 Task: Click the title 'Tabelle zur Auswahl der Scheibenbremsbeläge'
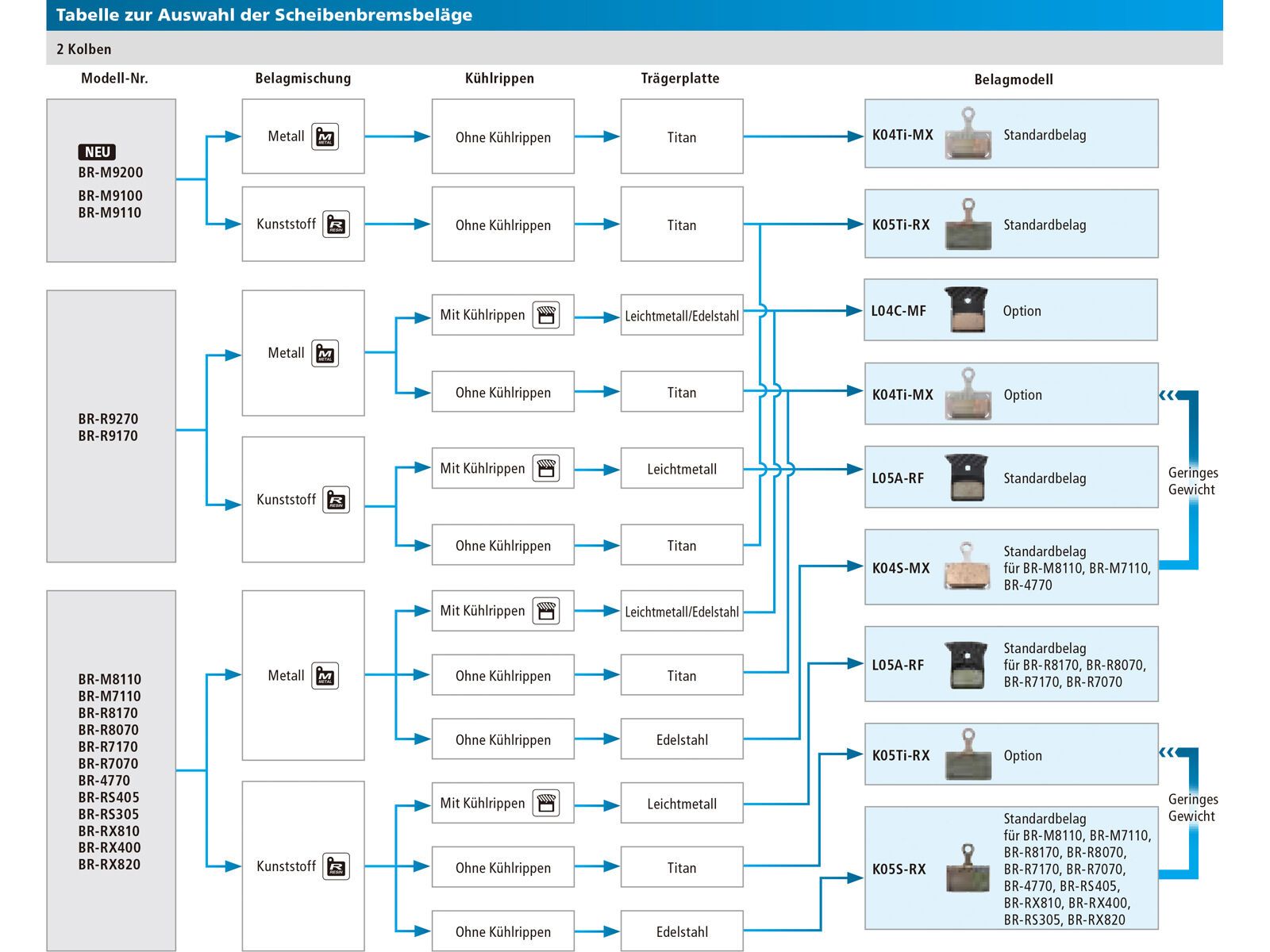coord(264,15)
